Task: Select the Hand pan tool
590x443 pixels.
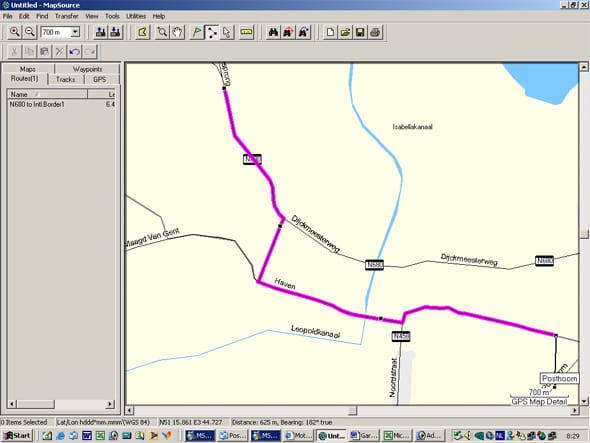Action: click(x=178, y=32)
